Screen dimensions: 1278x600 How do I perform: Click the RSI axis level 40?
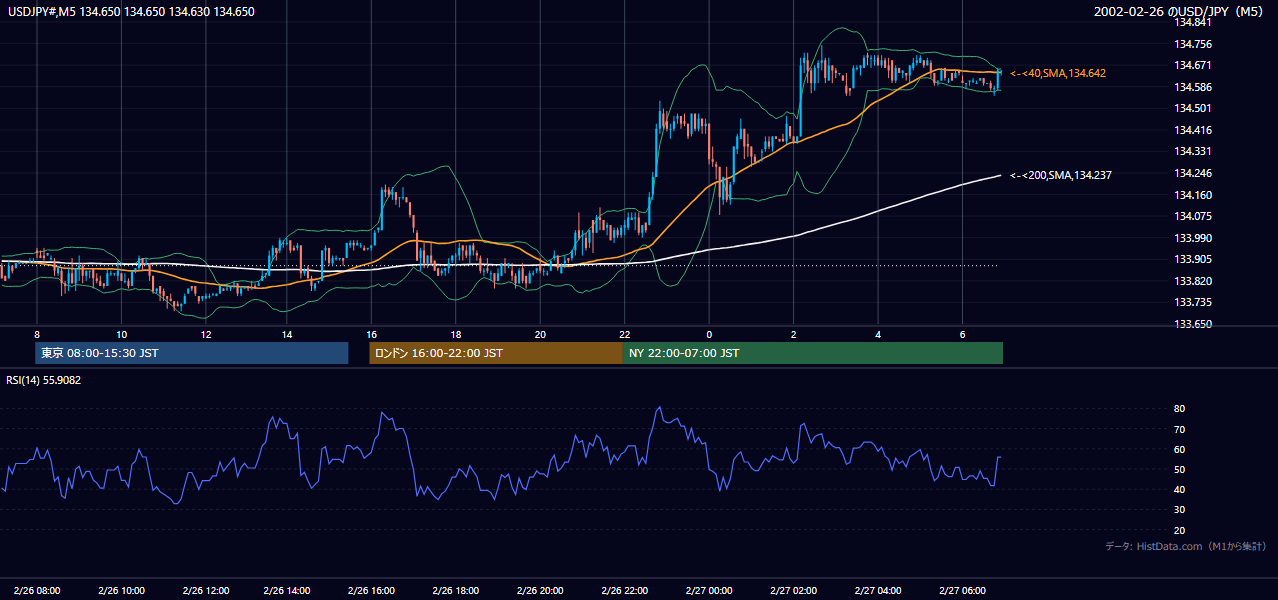coord(1179,489)
